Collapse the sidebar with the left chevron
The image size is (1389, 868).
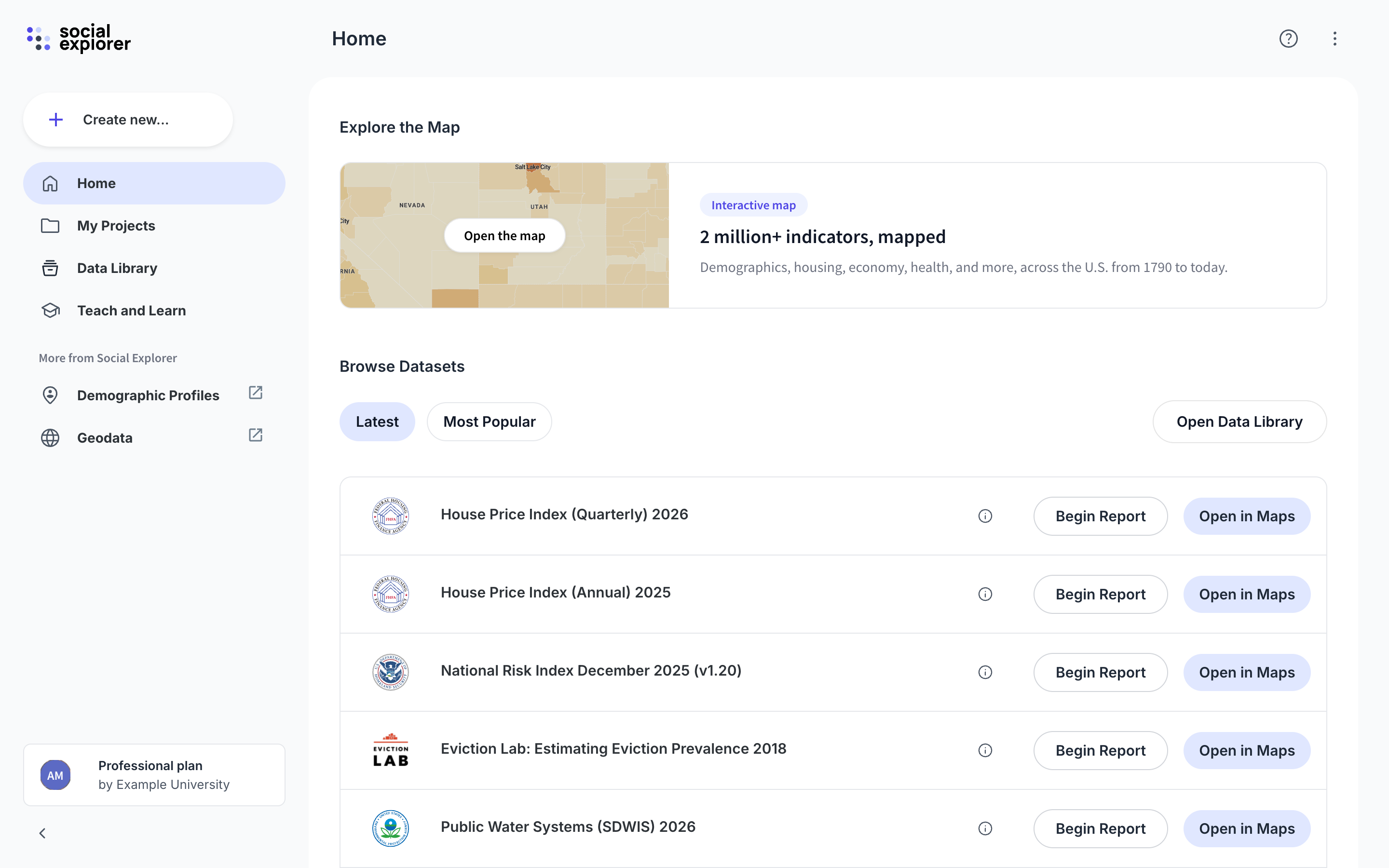(x=42, y=833)
